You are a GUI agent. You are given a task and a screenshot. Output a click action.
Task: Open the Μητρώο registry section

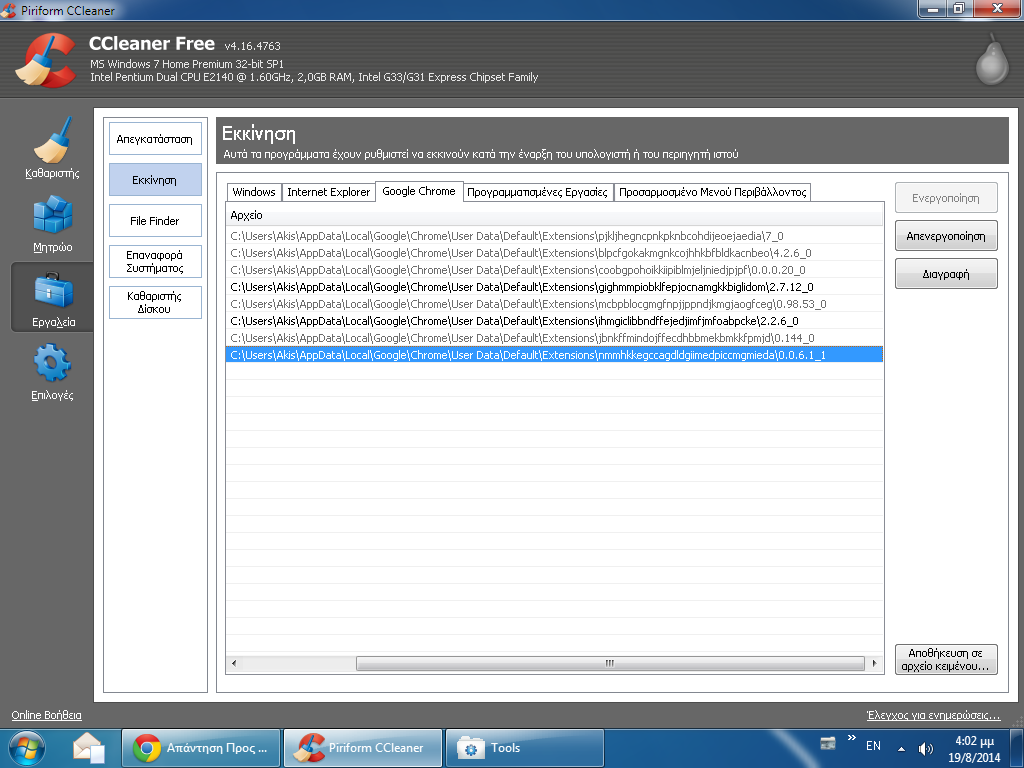[52, 224]
